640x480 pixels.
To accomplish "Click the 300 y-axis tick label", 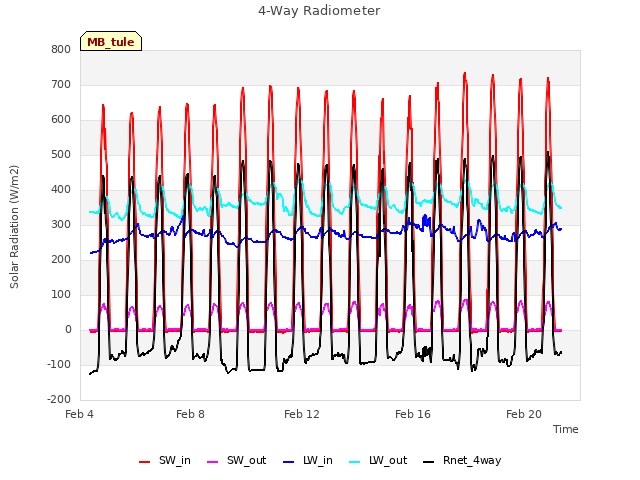I will pyautogui.click(x=61, y=224).
